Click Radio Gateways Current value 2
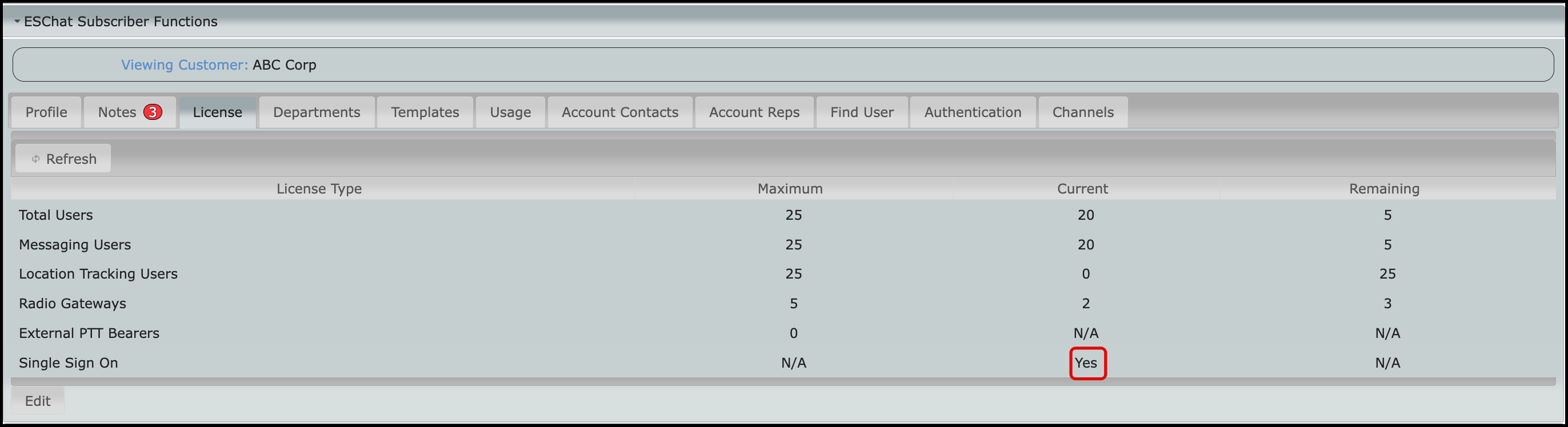Screen dimensions: 1568x427 1086,304
